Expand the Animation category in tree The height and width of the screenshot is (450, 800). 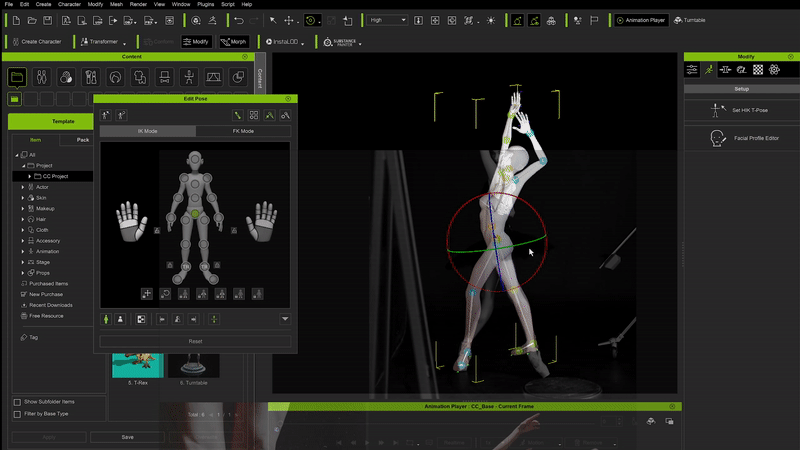pos(23,251)
